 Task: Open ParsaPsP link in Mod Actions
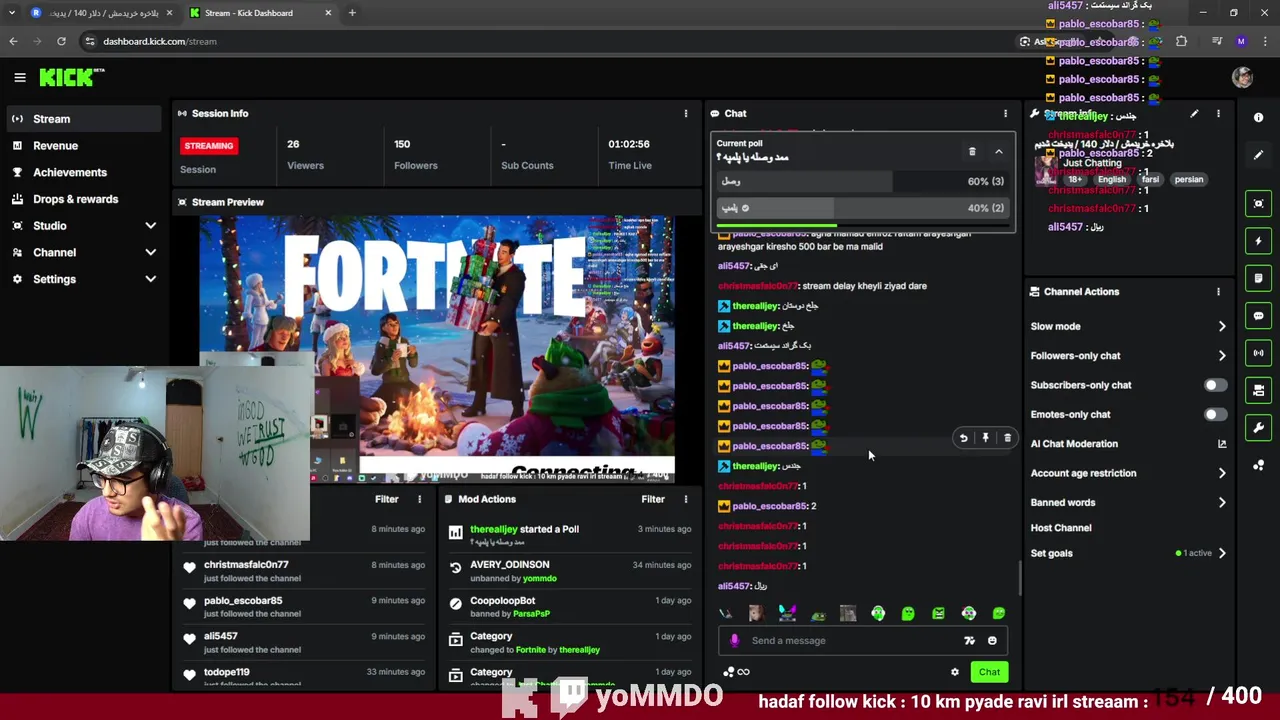tap(532, 614)
